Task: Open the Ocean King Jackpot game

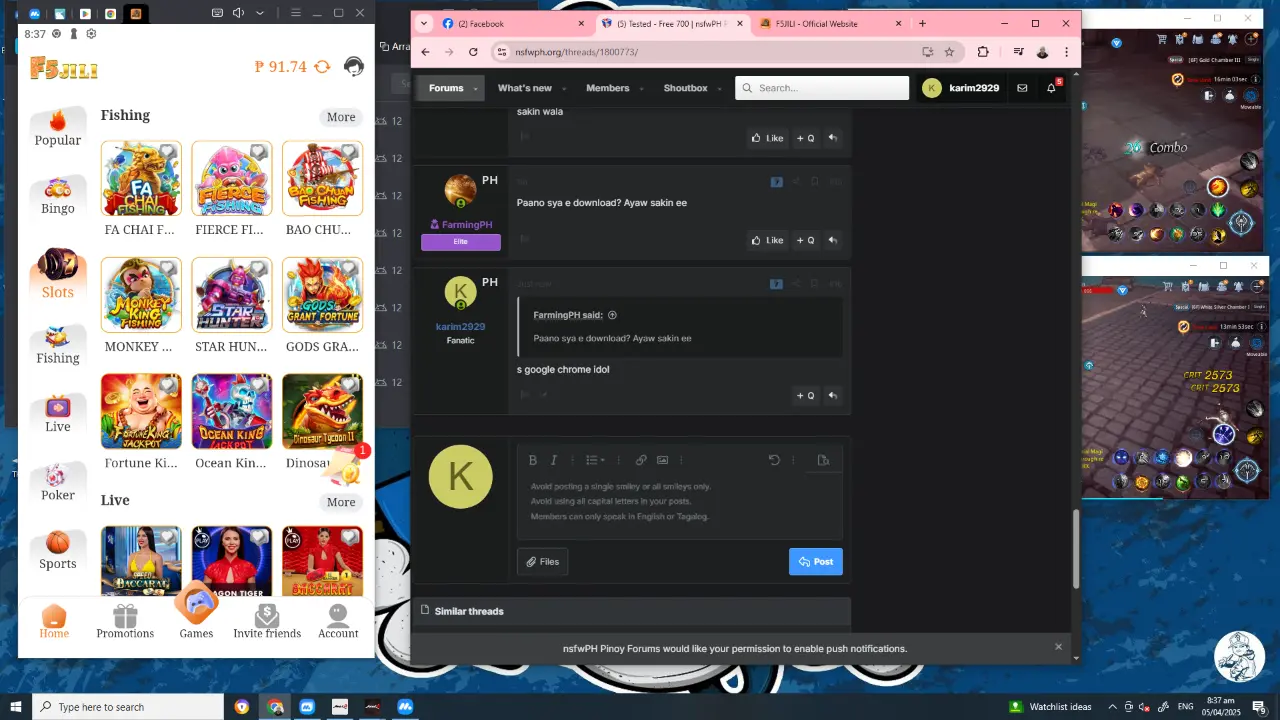Action: click(231, 412)
